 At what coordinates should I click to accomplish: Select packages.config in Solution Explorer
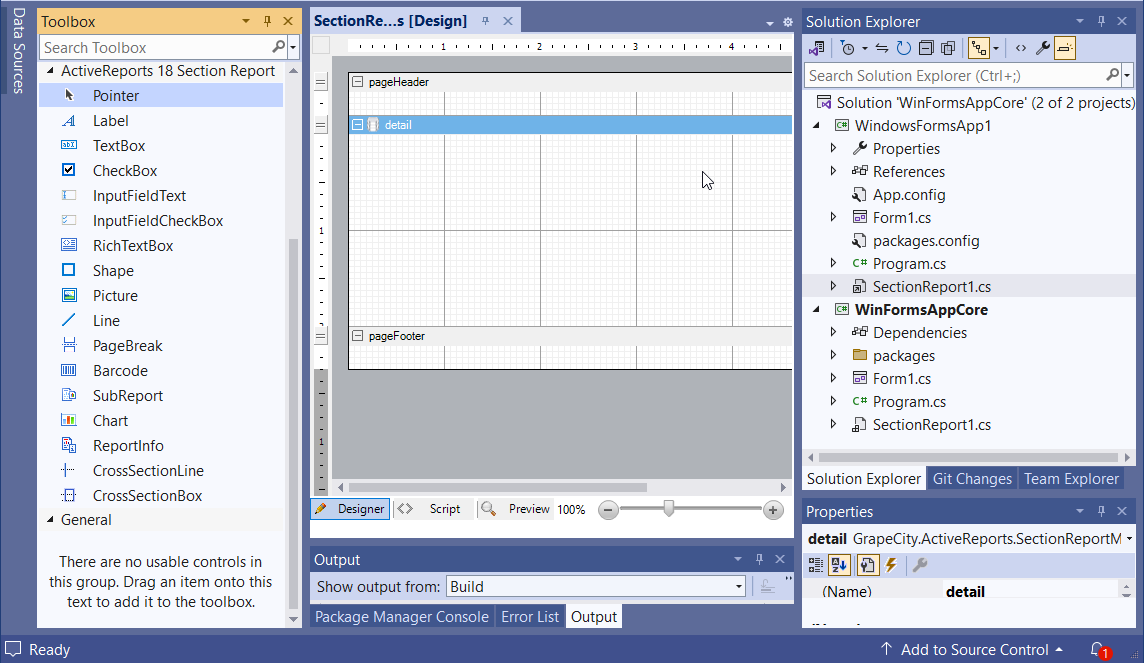(x=926, y=241)
